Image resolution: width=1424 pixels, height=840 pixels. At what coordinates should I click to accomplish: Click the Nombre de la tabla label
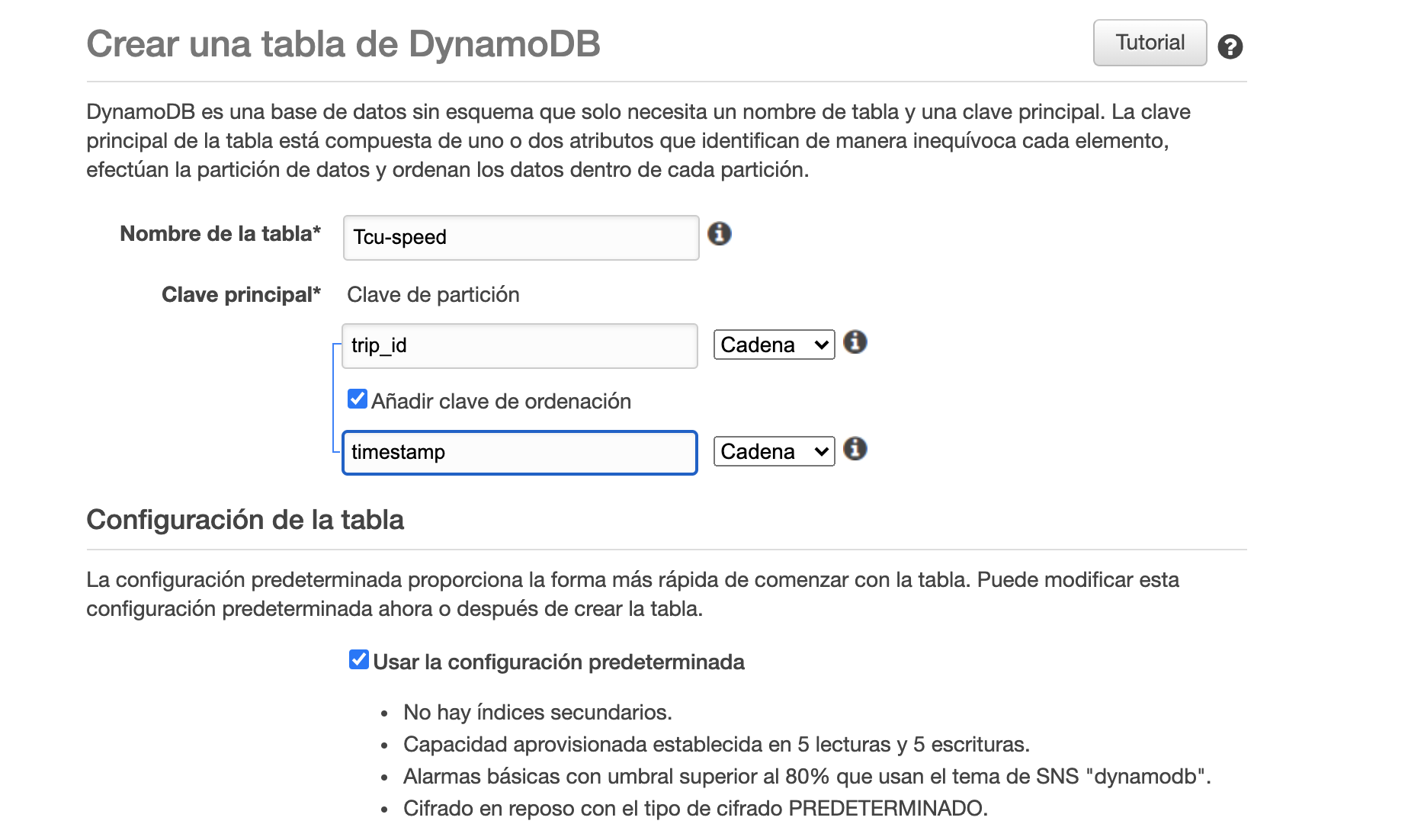pos(220,234)
